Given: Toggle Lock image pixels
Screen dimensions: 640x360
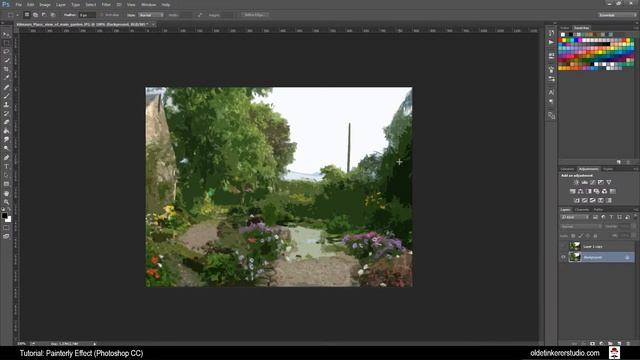Looking at the screenshot, I should [x=581, y=236].
